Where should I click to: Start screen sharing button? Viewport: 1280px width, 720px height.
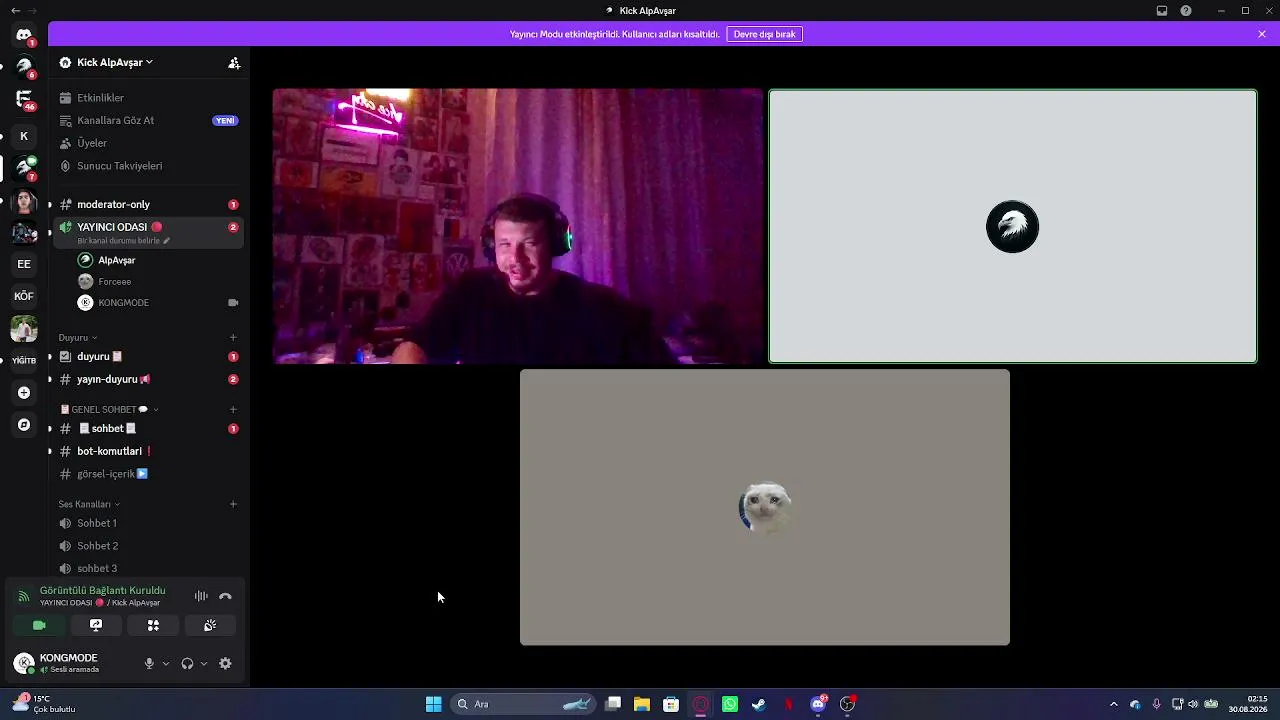(96, 625)
